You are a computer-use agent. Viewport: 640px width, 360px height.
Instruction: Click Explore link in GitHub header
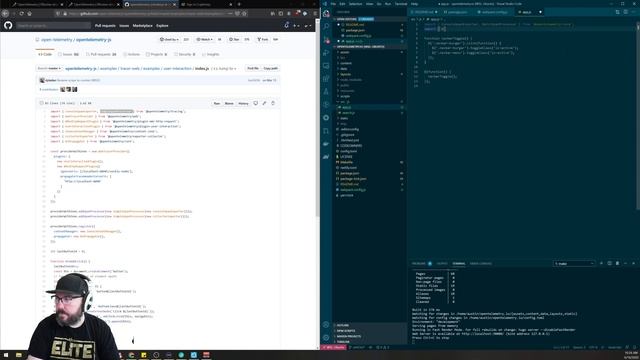(162, 26)
